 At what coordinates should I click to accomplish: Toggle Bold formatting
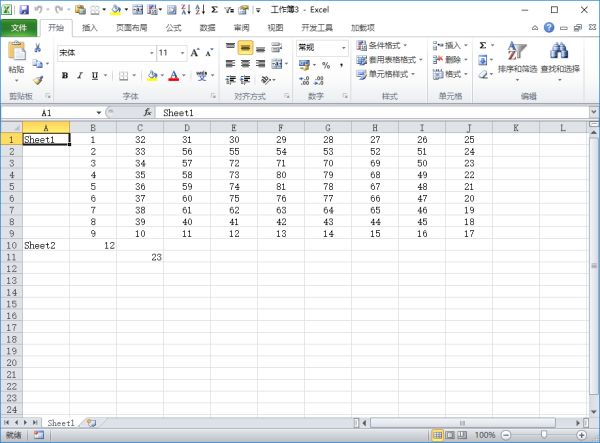pyautogui.click(x=65, y=75)
